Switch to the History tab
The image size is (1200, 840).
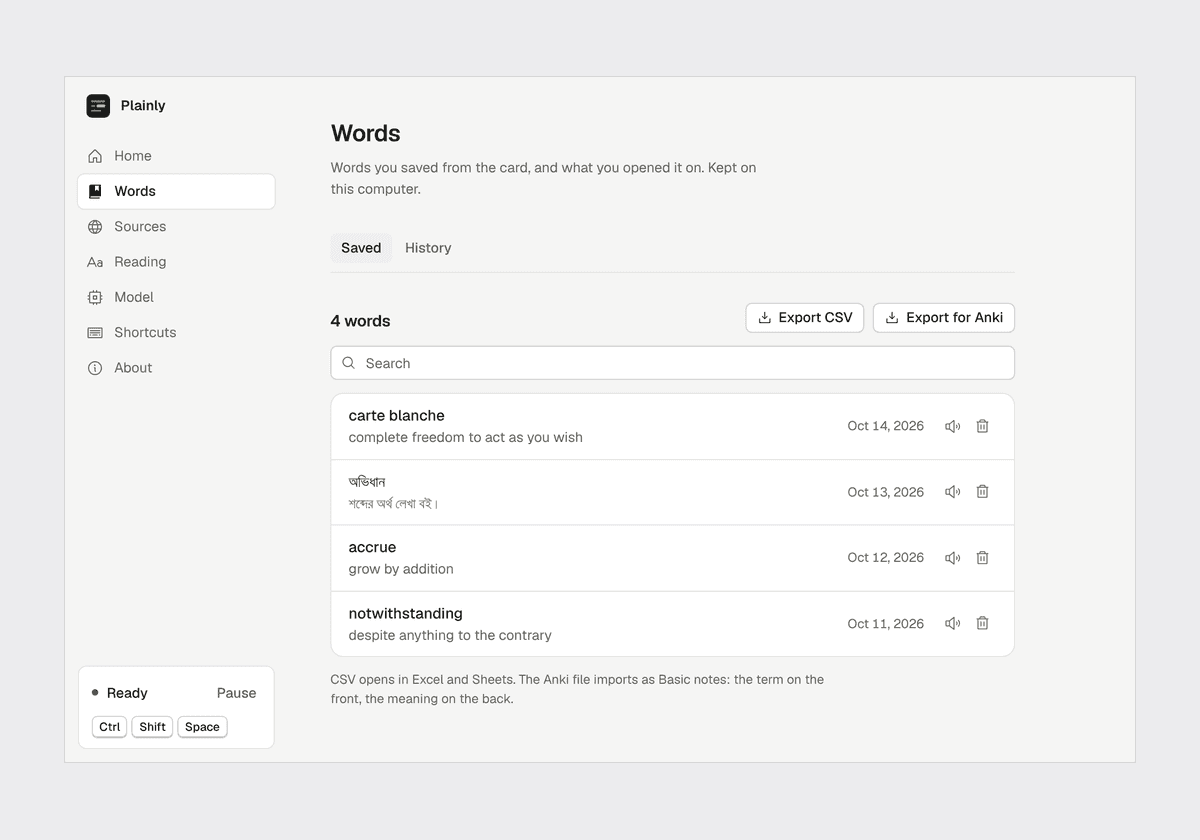pos(428,248)
